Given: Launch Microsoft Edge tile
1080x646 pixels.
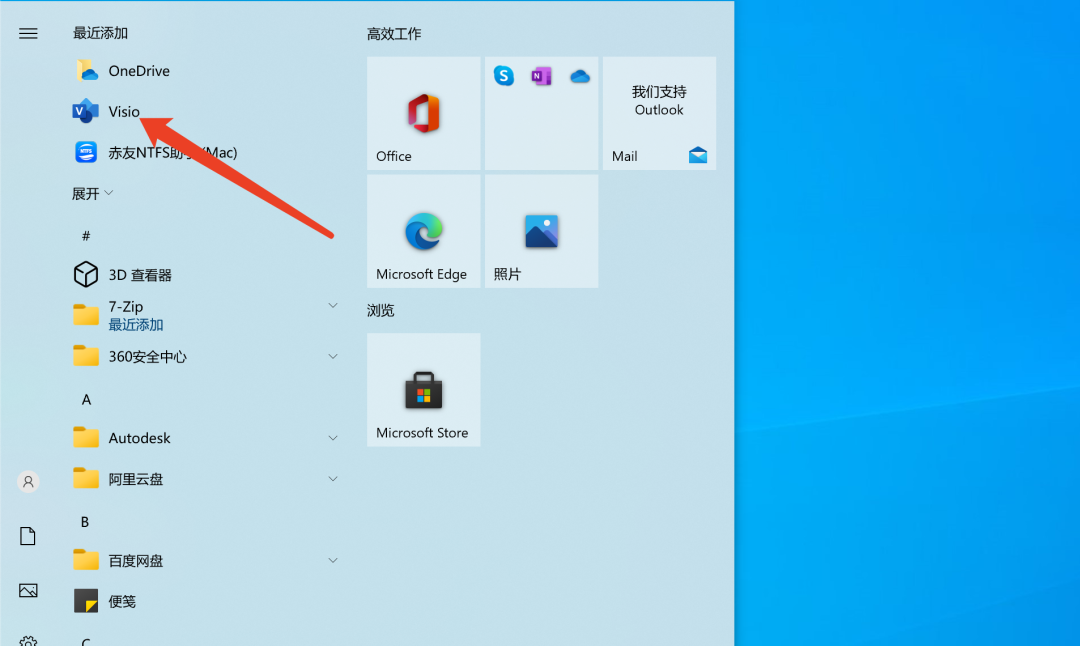Looking at the screenshot, I should (x=423, y=232).
